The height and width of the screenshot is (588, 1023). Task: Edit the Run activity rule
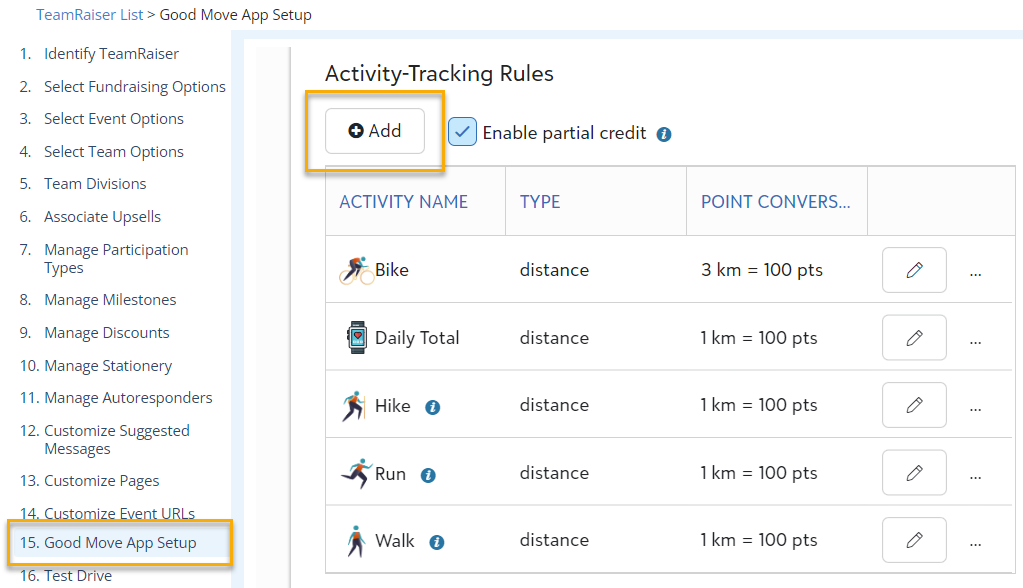click(x=914, y=472)
